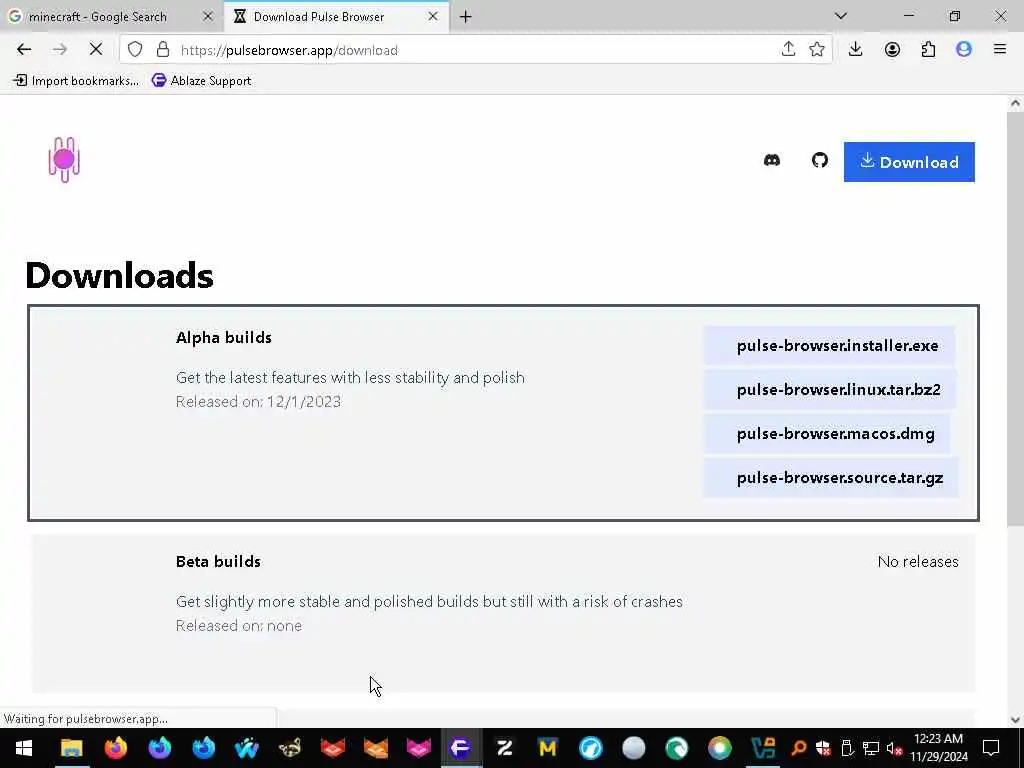The image size is (1024, 768).
Task: Click scrollbar up arrow
Action: tap(1015, 103)
